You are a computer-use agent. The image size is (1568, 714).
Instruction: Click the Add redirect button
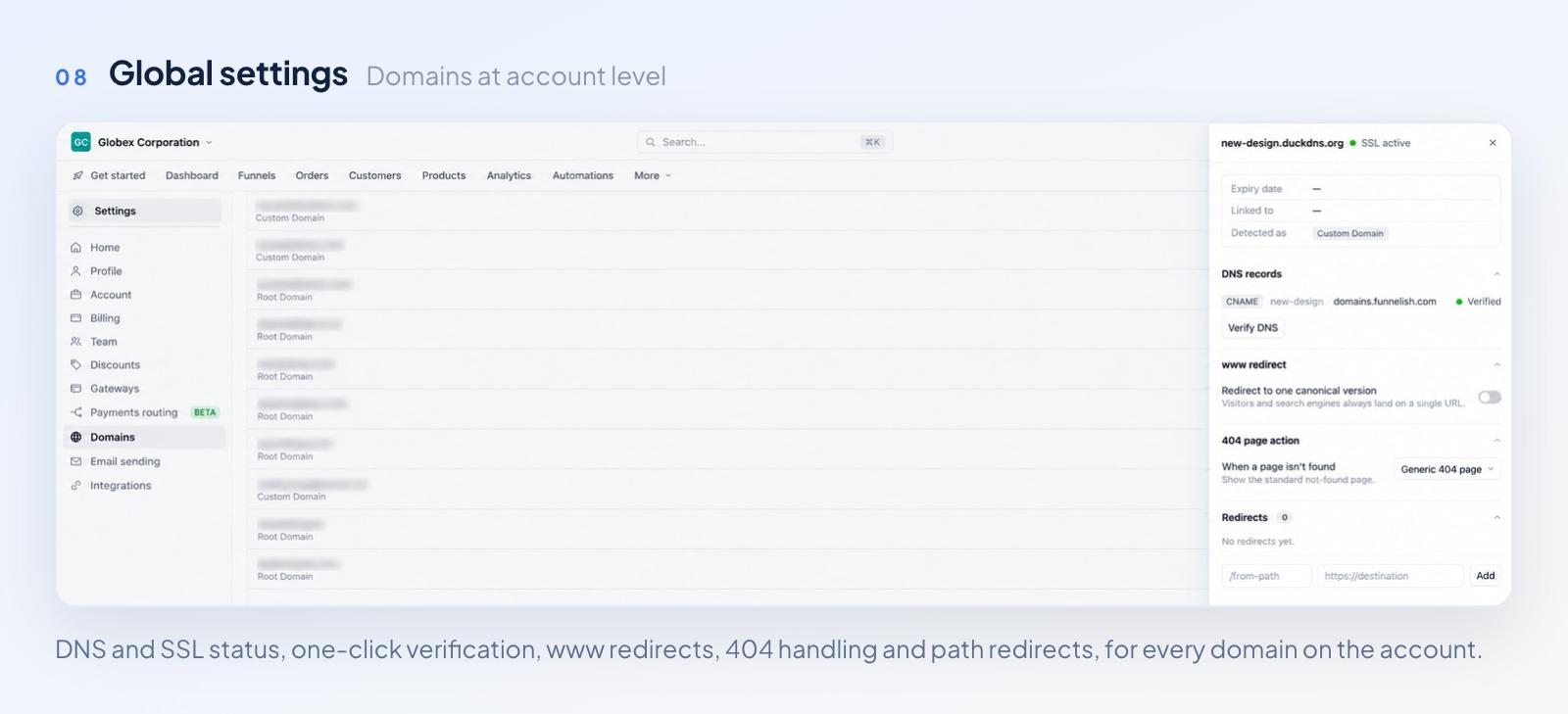pos(1486,576)
